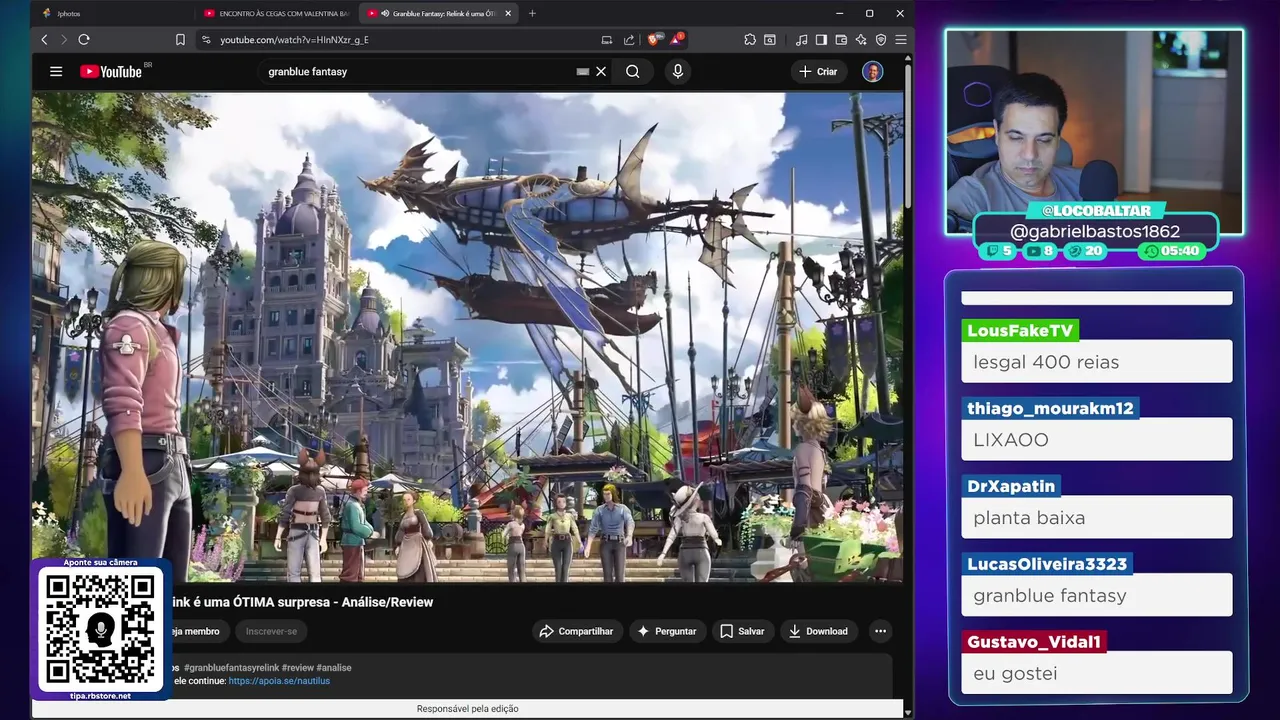
Task: Open on-screen keyboard icon in search box
Action: pos(583,71)
